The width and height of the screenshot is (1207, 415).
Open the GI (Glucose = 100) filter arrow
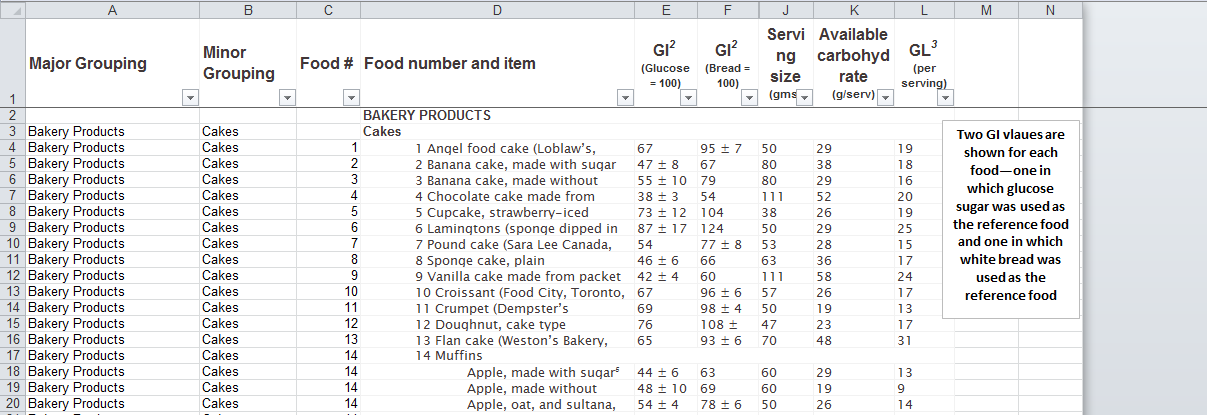688,98
